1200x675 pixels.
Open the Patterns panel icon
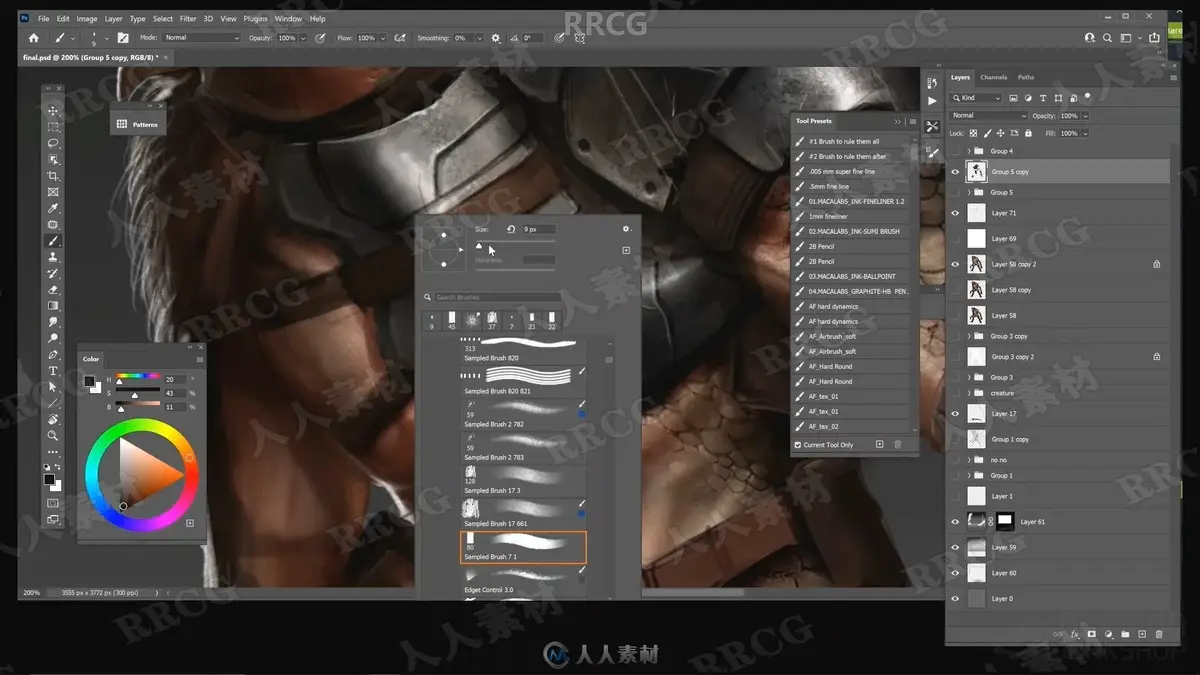click(x=122, y=124)
